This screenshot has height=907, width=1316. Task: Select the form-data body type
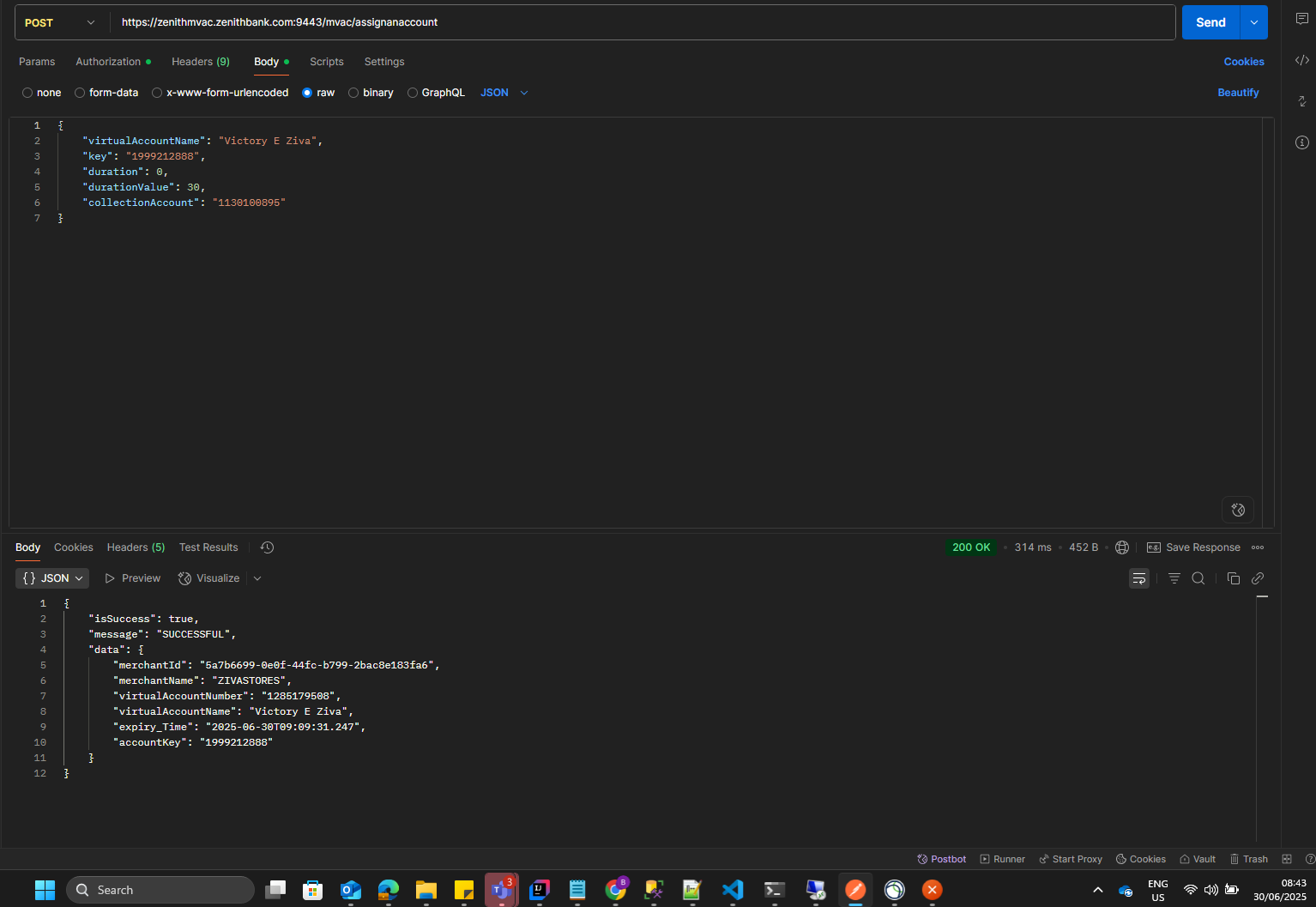[80, 93]
